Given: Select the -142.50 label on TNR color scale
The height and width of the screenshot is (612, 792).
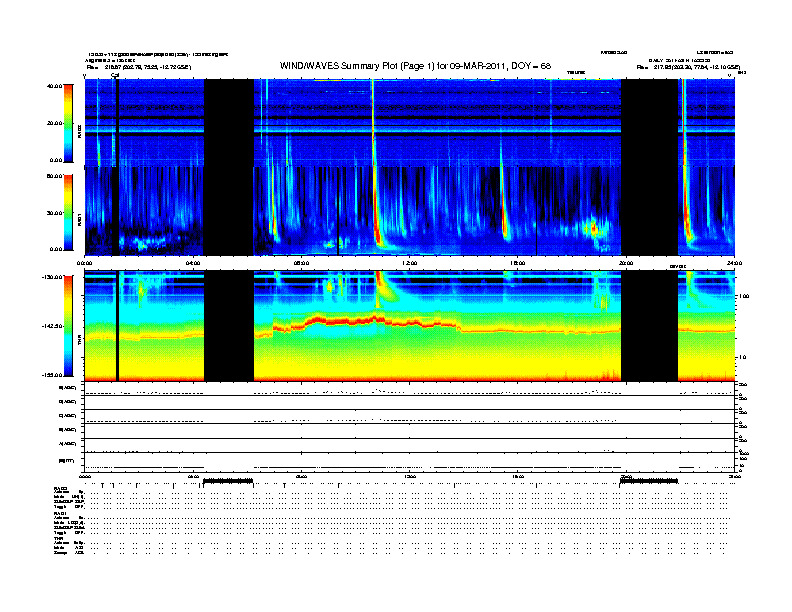Looking at the screenshot, I should coord(53,326).
